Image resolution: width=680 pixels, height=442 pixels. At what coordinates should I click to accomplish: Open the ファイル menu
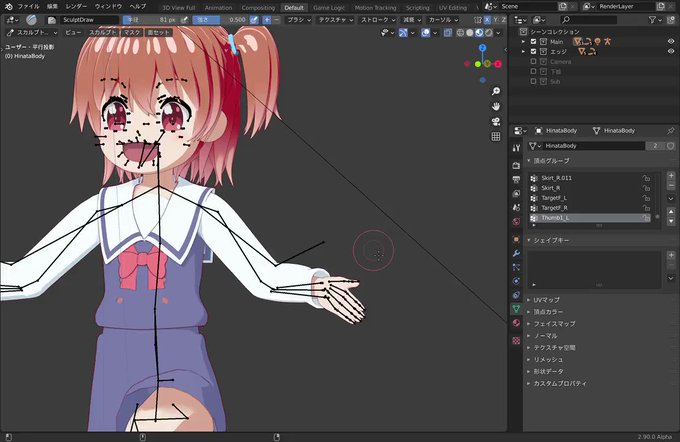click(x=28, y=7)
